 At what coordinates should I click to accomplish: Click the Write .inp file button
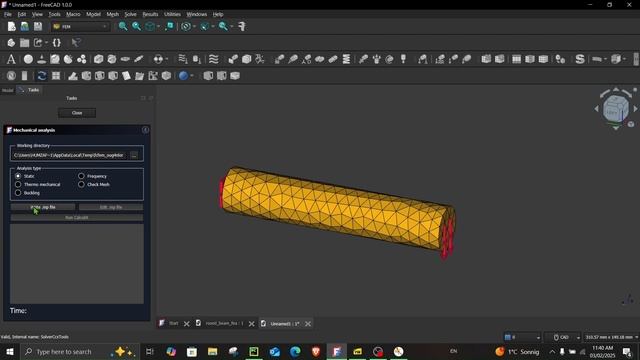(43, 207)
